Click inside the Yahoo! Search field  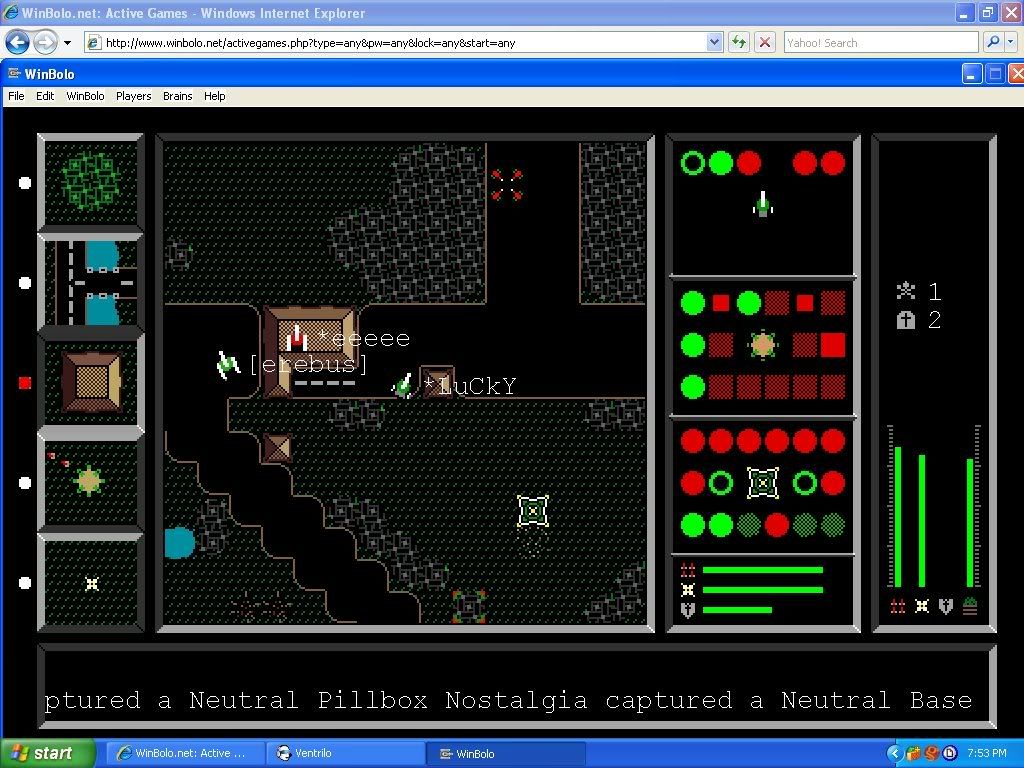click(880, 43)
